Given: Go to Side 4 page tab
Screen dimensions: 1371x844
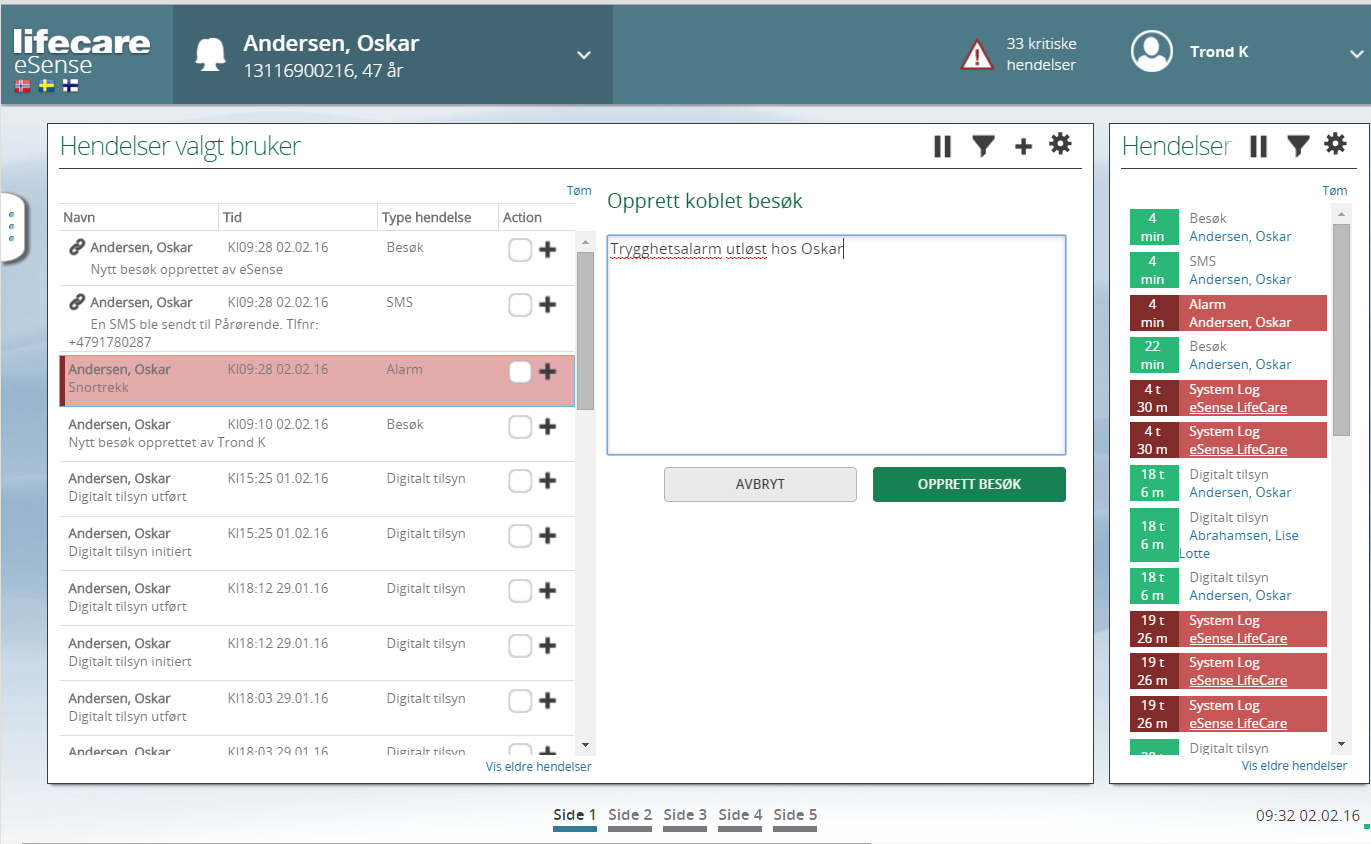Looking at the screenshot, I should coord(740,818).
